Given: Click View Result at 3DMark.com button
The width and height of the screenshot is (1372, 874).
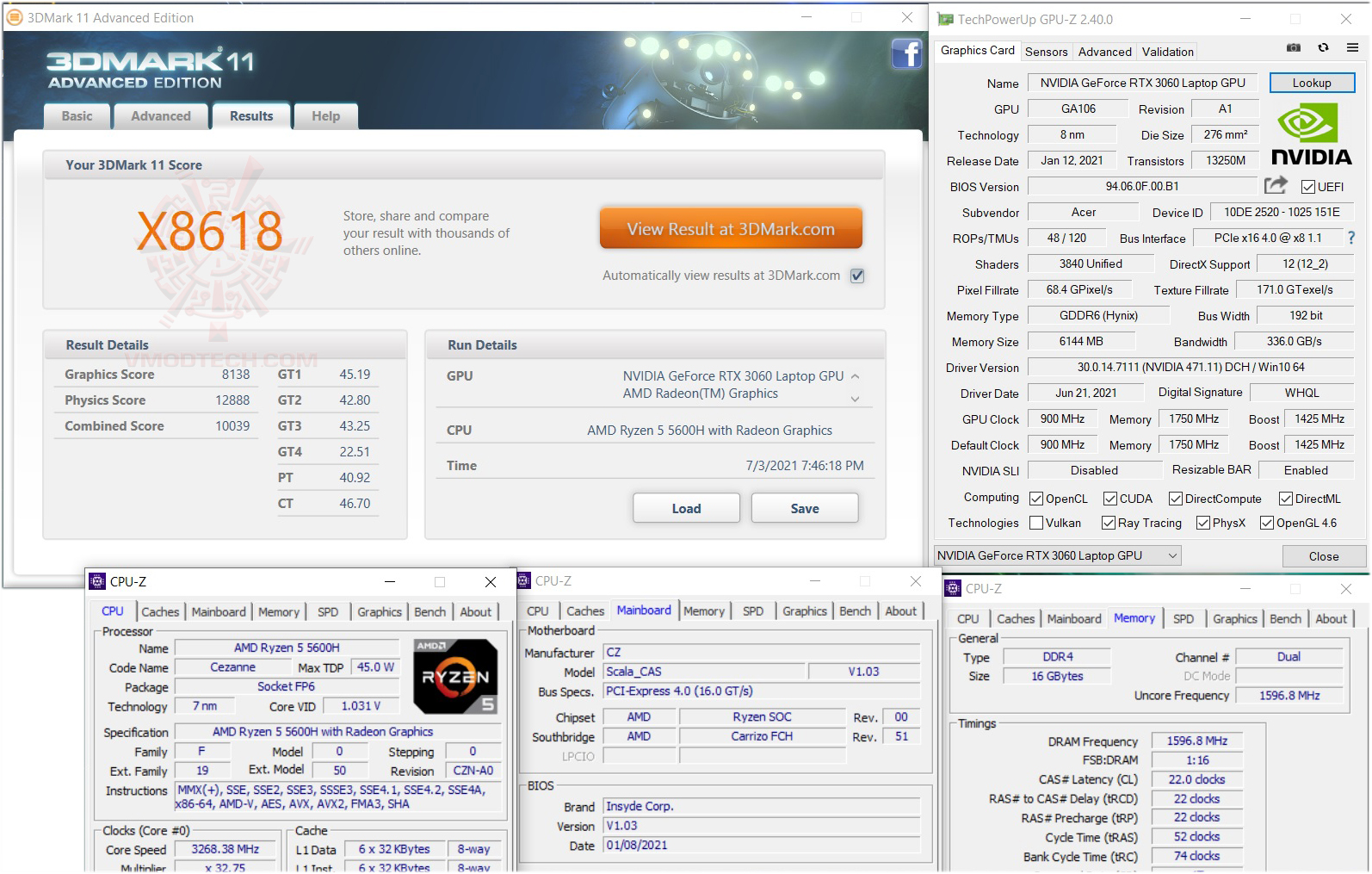Looking at the screenshot, I should [x=731, y=229].
